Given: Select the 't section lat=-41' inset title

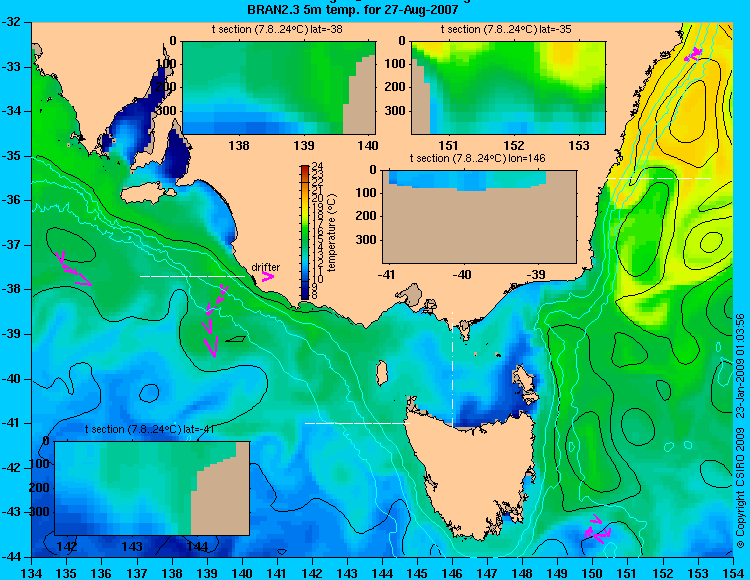Looking at the screenshot, I should (149, 429).
